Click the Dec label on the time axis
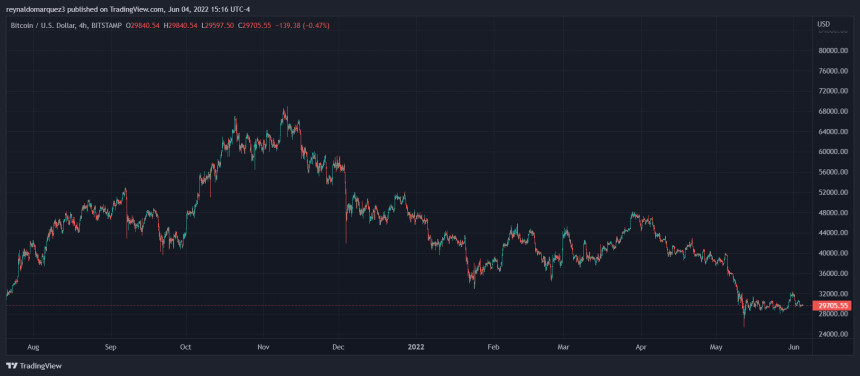The width and height of the screenshot is (860, 376). (338, 347)
